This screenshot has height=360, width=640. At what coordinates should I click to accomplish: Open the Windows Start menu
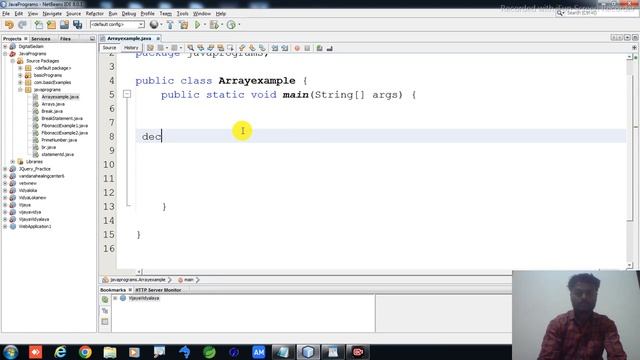pos(10,352)
